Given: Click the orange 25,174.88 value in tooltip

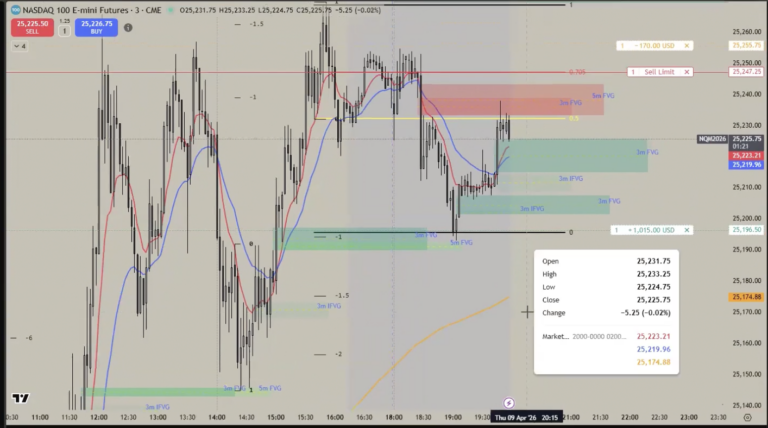Looking at the screenshot, I should click(653, 362).
